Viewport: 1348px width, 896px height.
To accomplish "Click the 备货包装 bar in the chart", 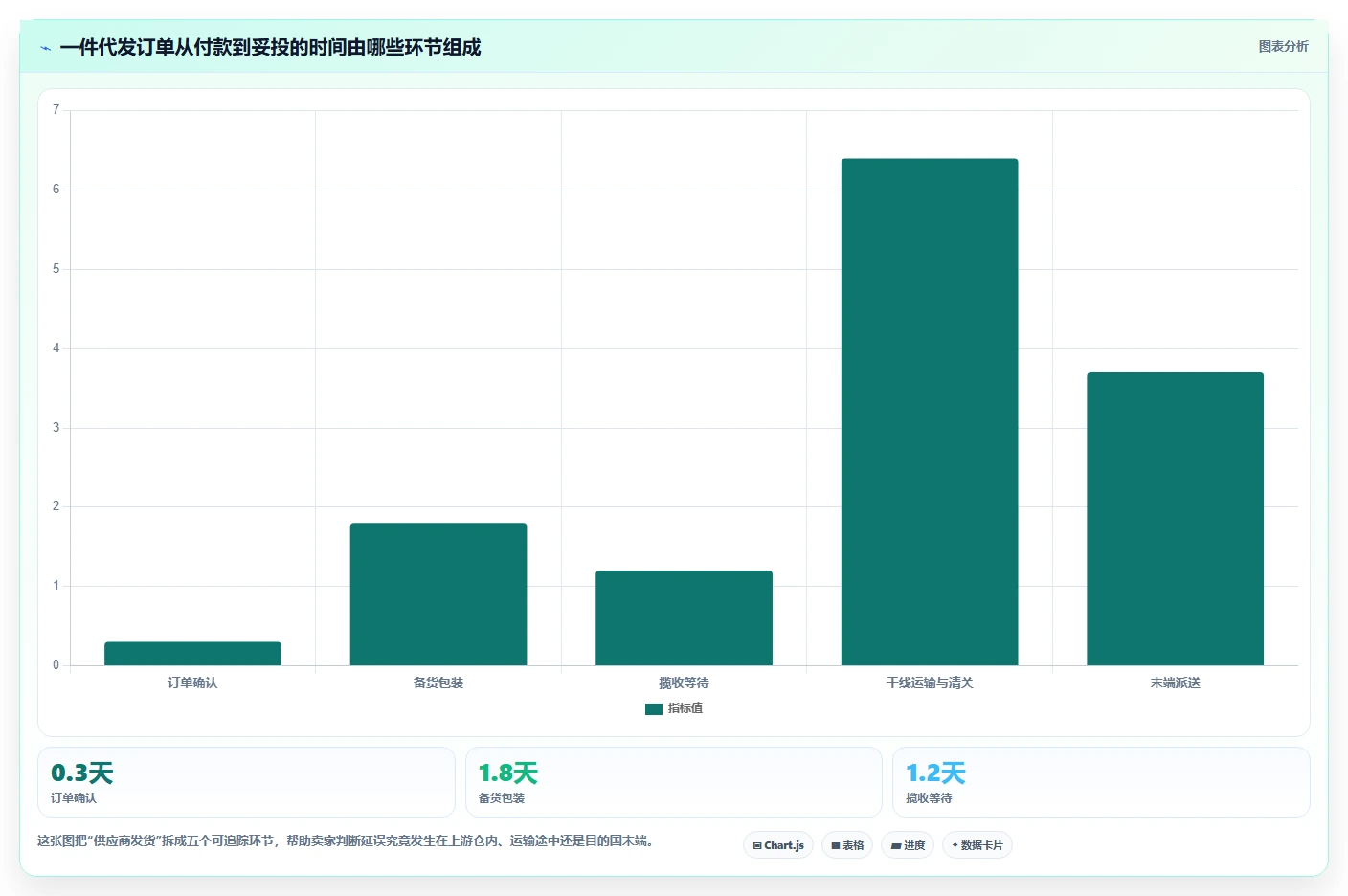I will point(438,594).
